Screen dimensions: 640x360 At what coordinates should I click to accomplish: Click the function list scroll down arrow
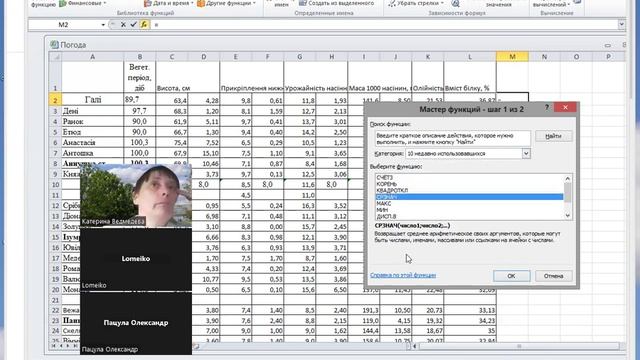567,216
